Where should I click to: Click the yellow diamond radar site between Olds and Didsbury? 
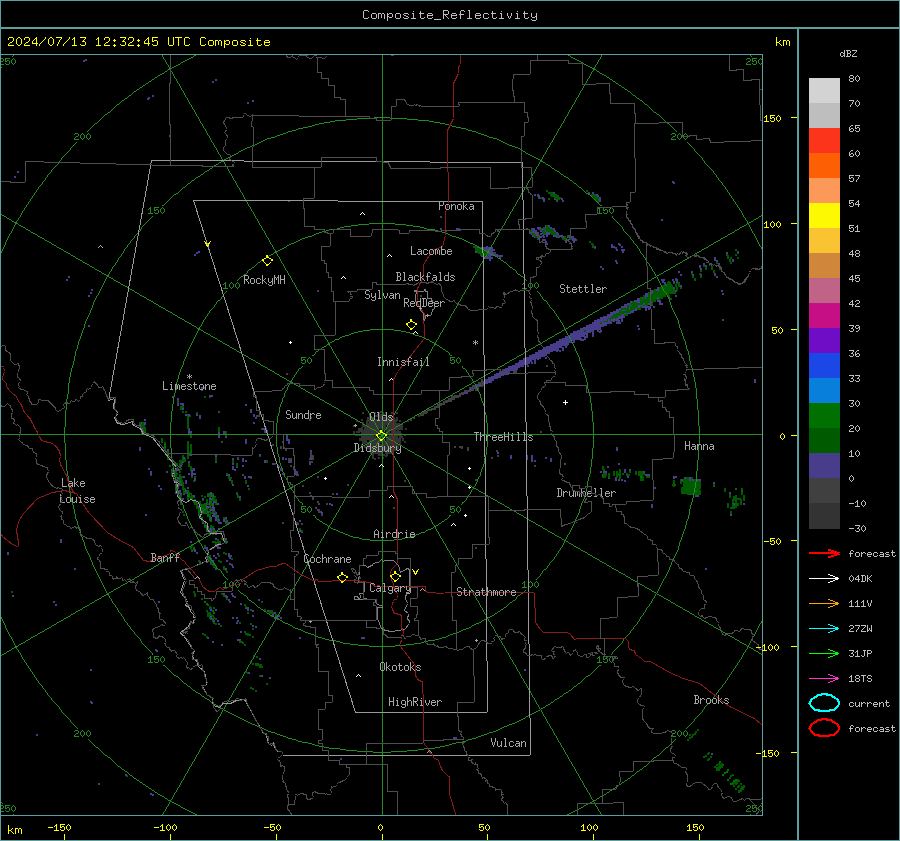tap(381, 435)
